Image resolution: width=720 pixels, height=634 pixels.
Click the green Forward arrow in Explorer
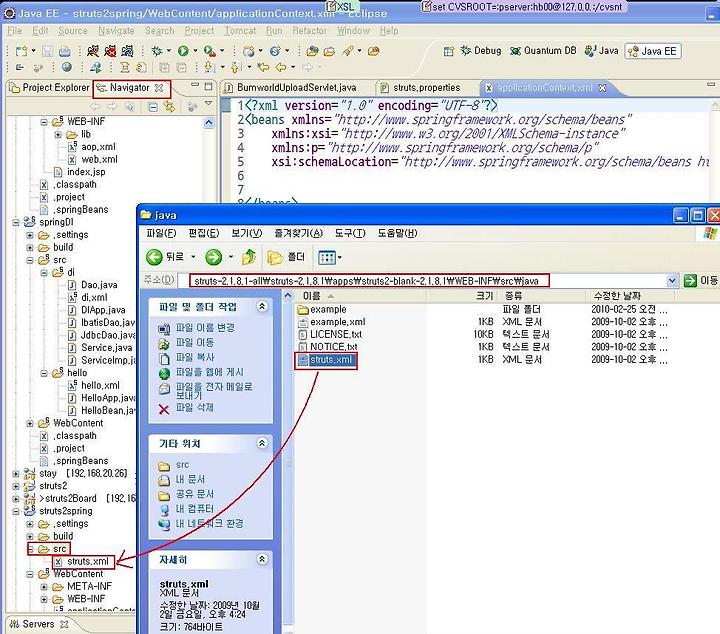[x=214, y=257]
